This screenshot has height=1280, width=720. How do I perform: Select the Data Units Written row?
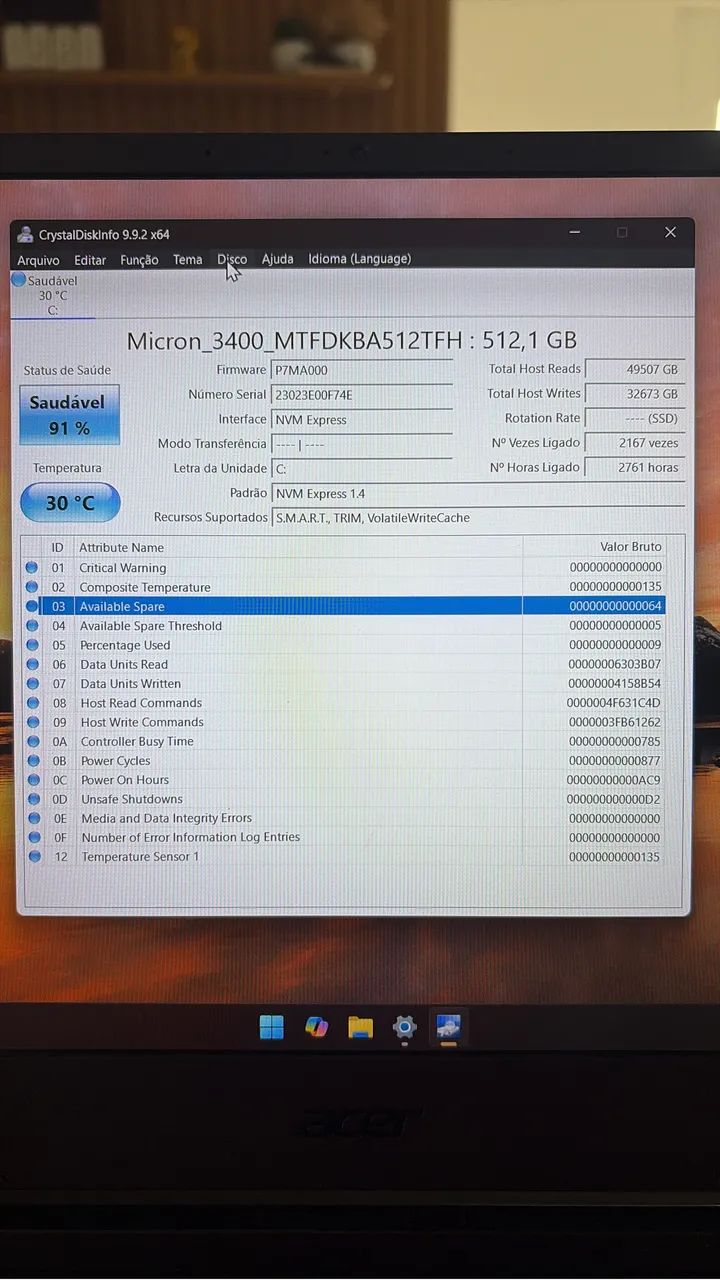click(x=344, y=684)
